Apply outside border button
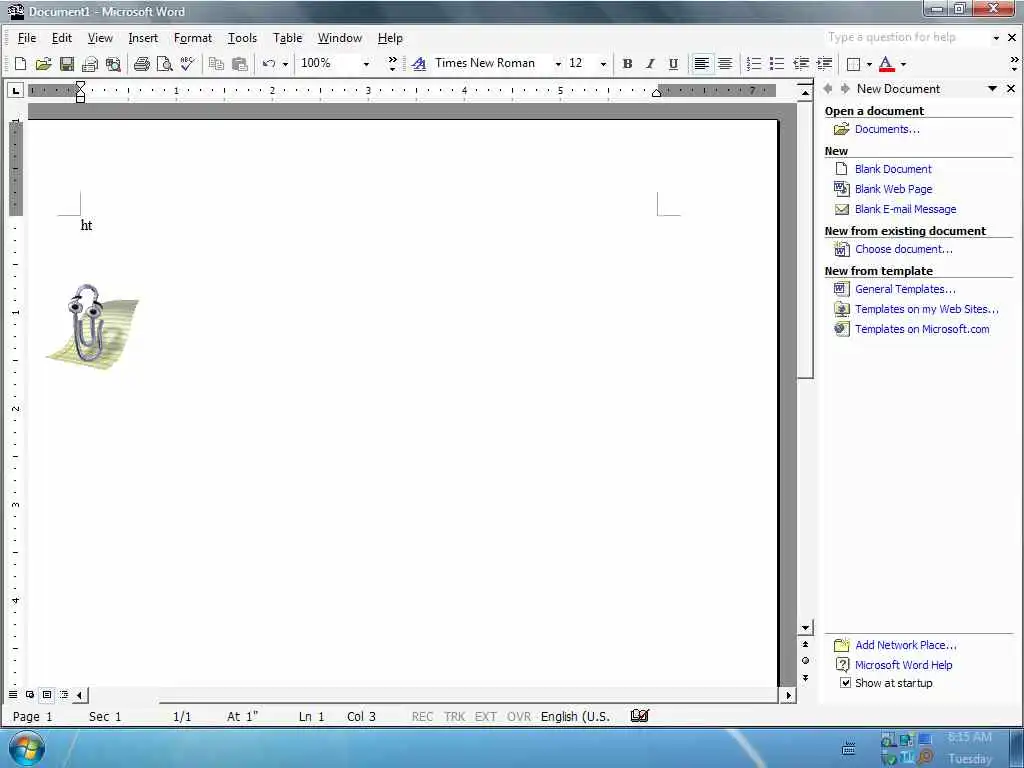The height and width of the screenshot is (768, 1024). click(x=853, y=63)
